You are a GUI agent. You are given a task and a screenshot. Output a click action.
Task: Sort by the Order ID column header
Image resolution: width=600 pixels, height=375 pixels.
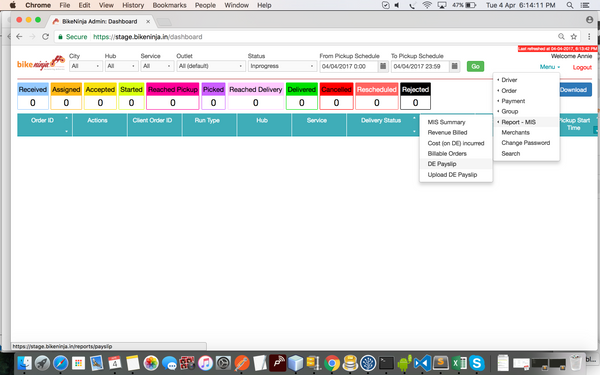(44, 125)
